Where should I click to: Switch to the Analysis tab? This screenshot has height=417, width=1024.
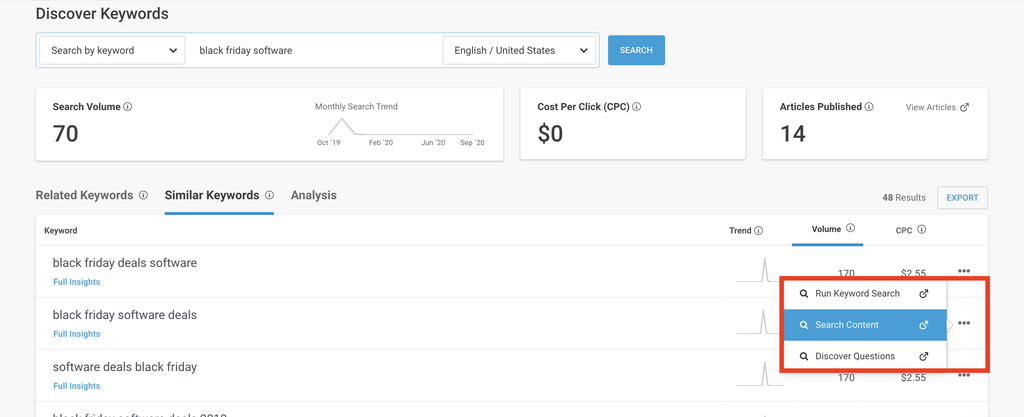(313, 196)
